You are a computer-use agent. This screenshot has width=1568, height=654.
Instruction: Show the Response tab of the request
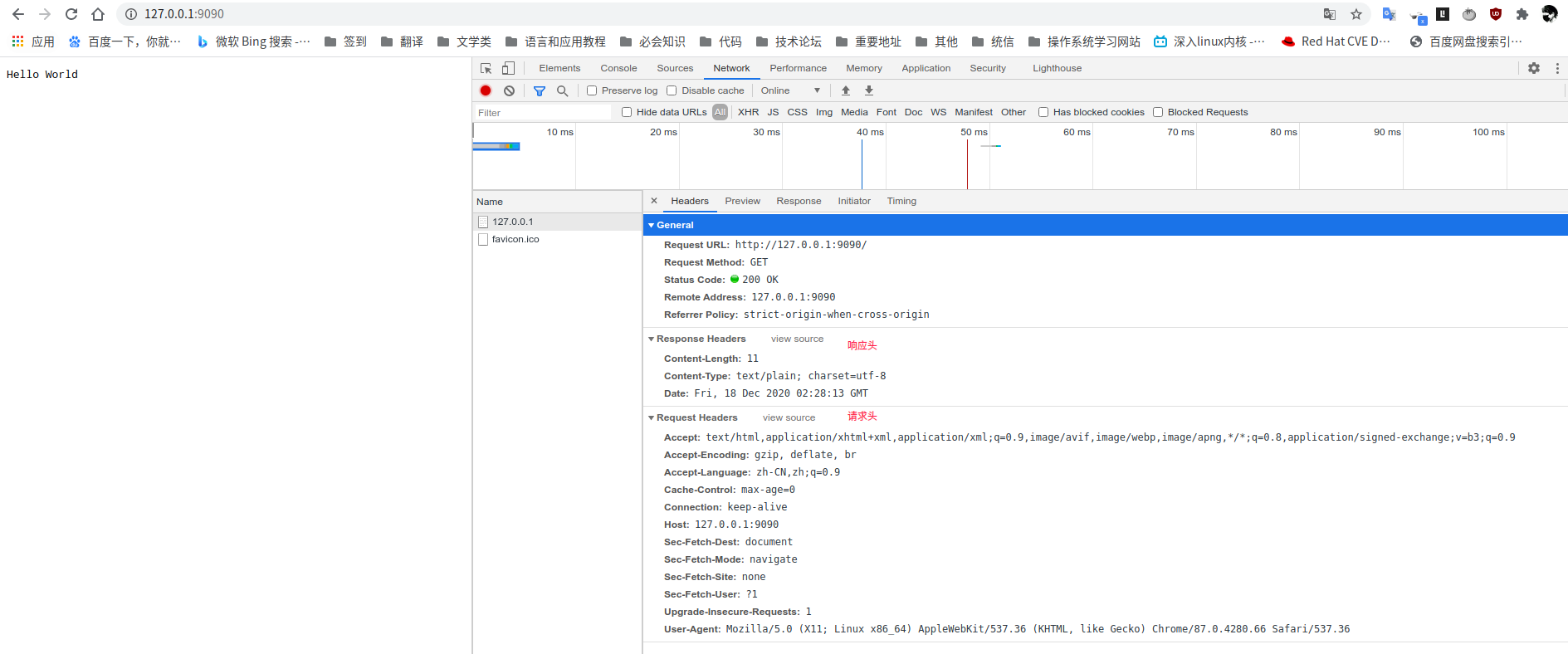click(799, 201)
